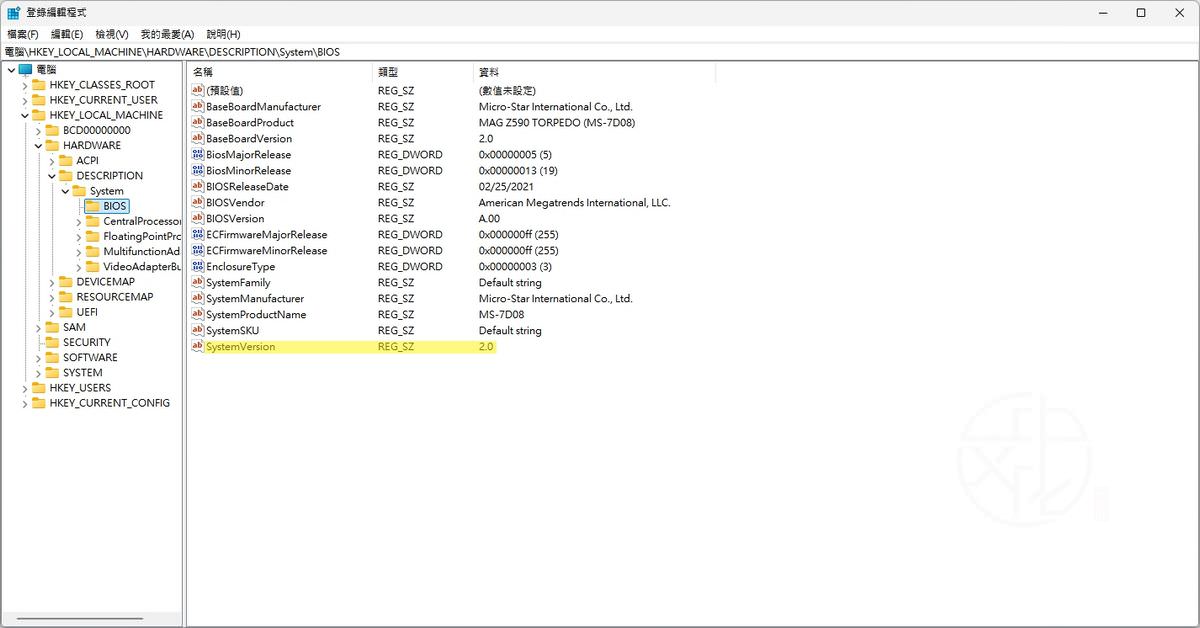
Task: Sort by the 名稱 column header
Action: (279, 72)
